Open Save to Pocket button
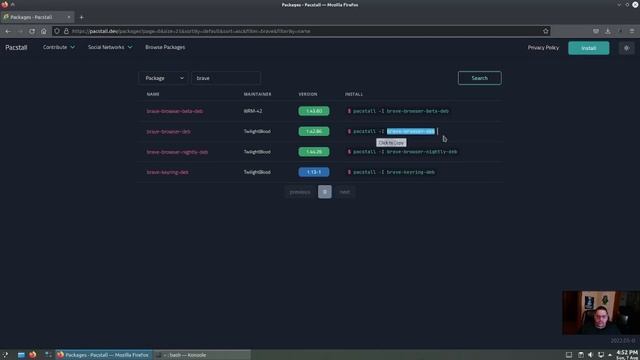This screenshot has width=640, height=360. point(596,31)
